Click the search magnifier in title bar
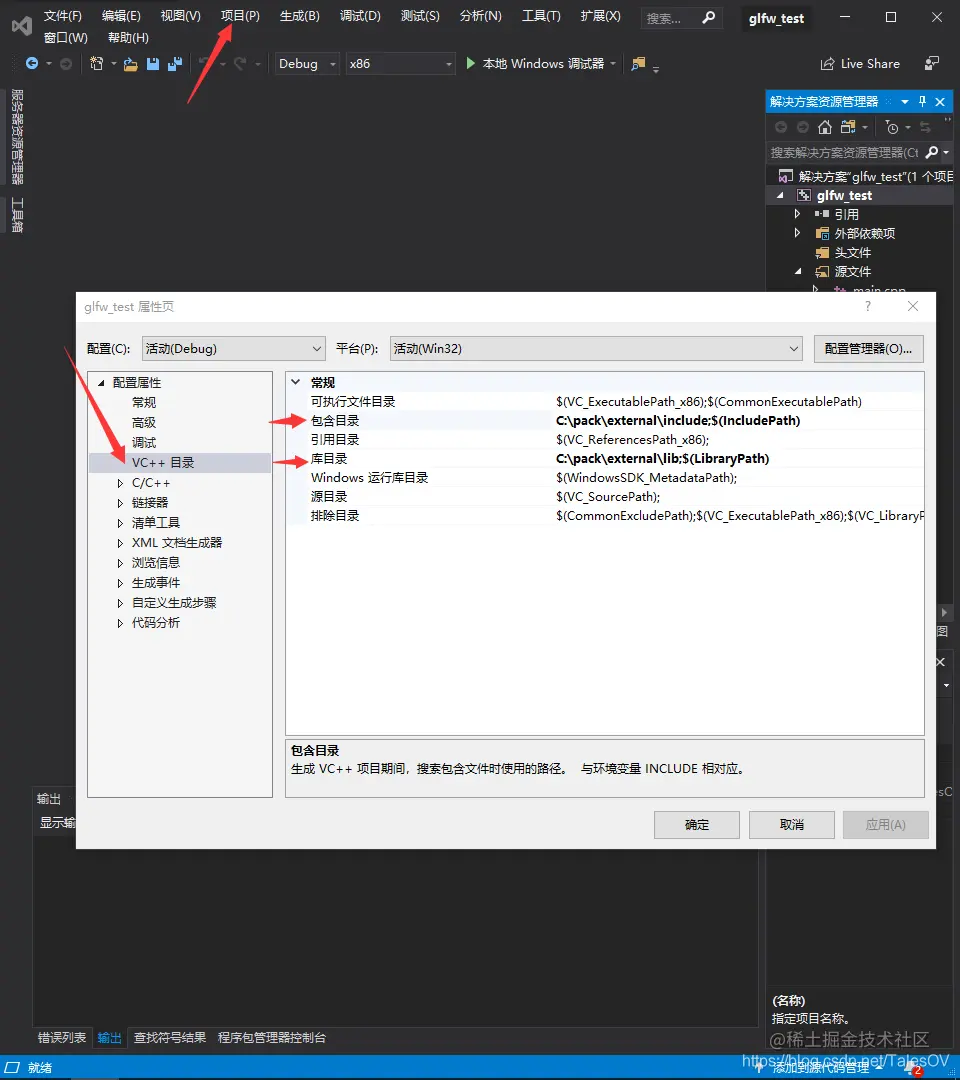 pos(709,18)
